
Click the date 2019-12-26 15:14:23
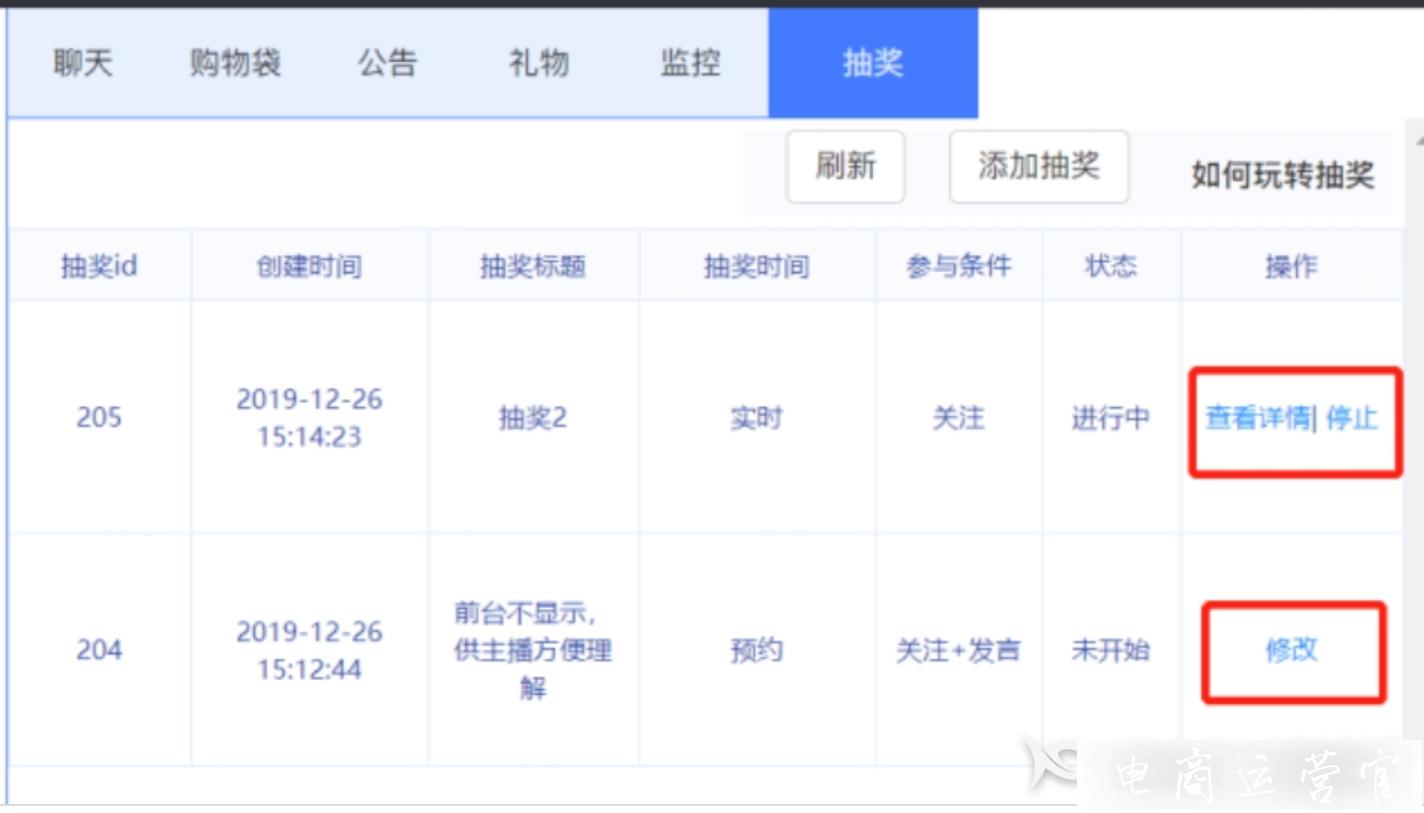[x=309, y=418]
